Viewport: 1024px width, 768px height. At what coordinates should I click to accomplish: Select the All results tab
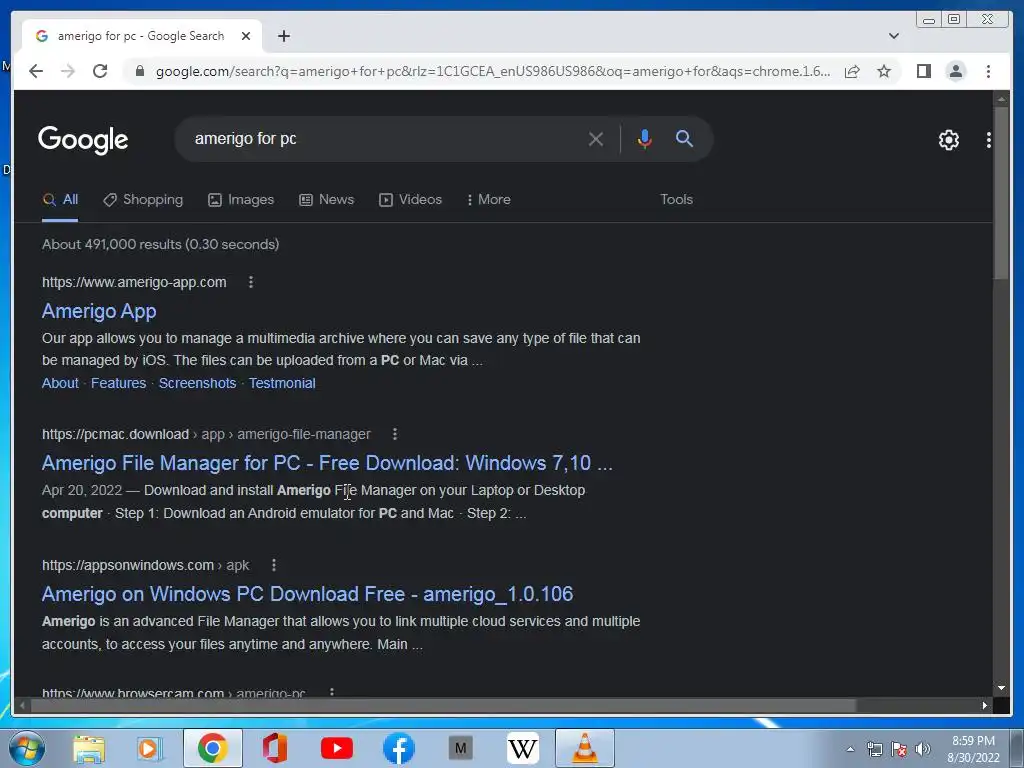coord(60,200)
